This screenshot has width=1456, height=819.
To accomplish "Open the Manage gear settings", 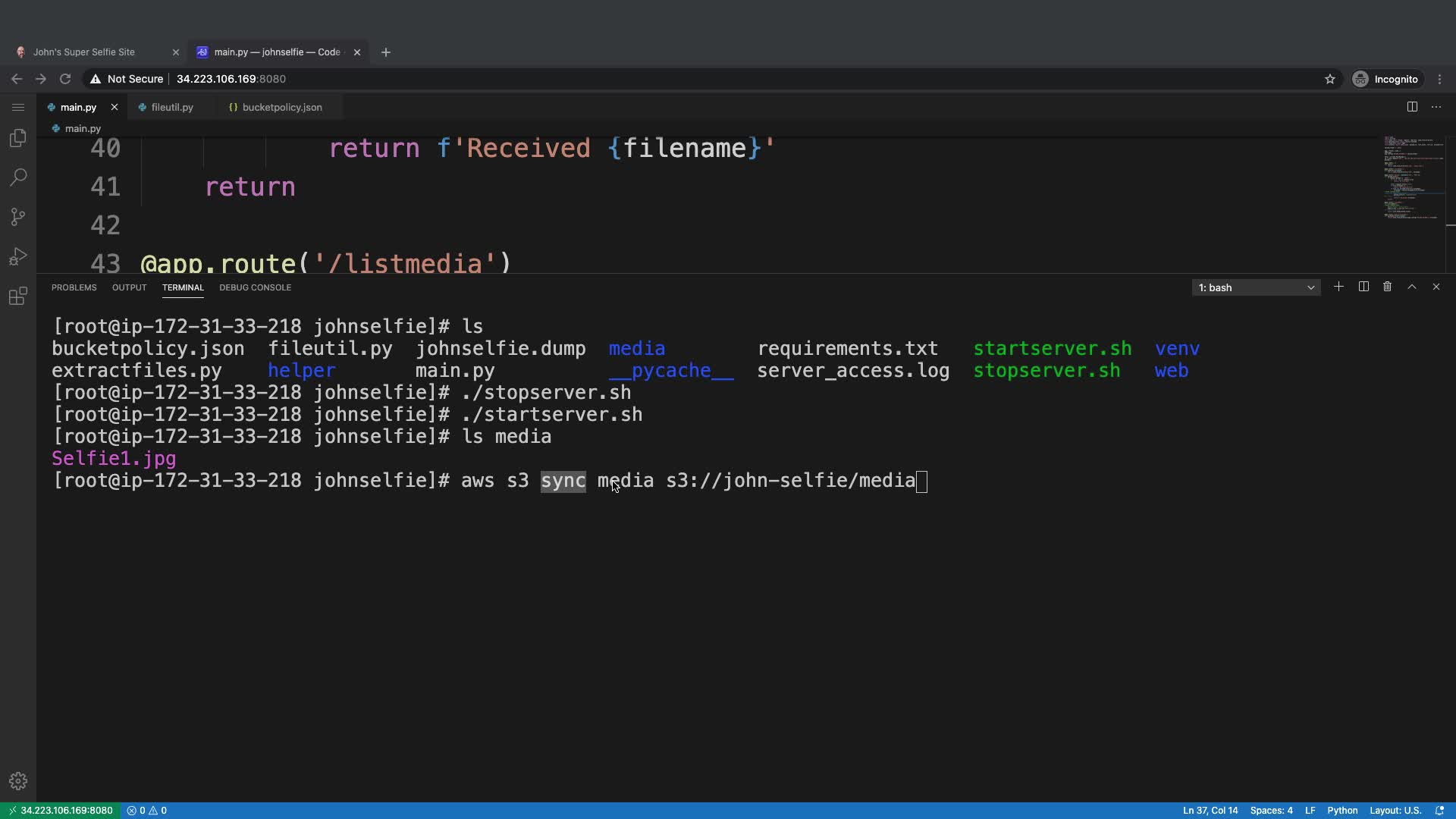I will (x=18, y=781).
